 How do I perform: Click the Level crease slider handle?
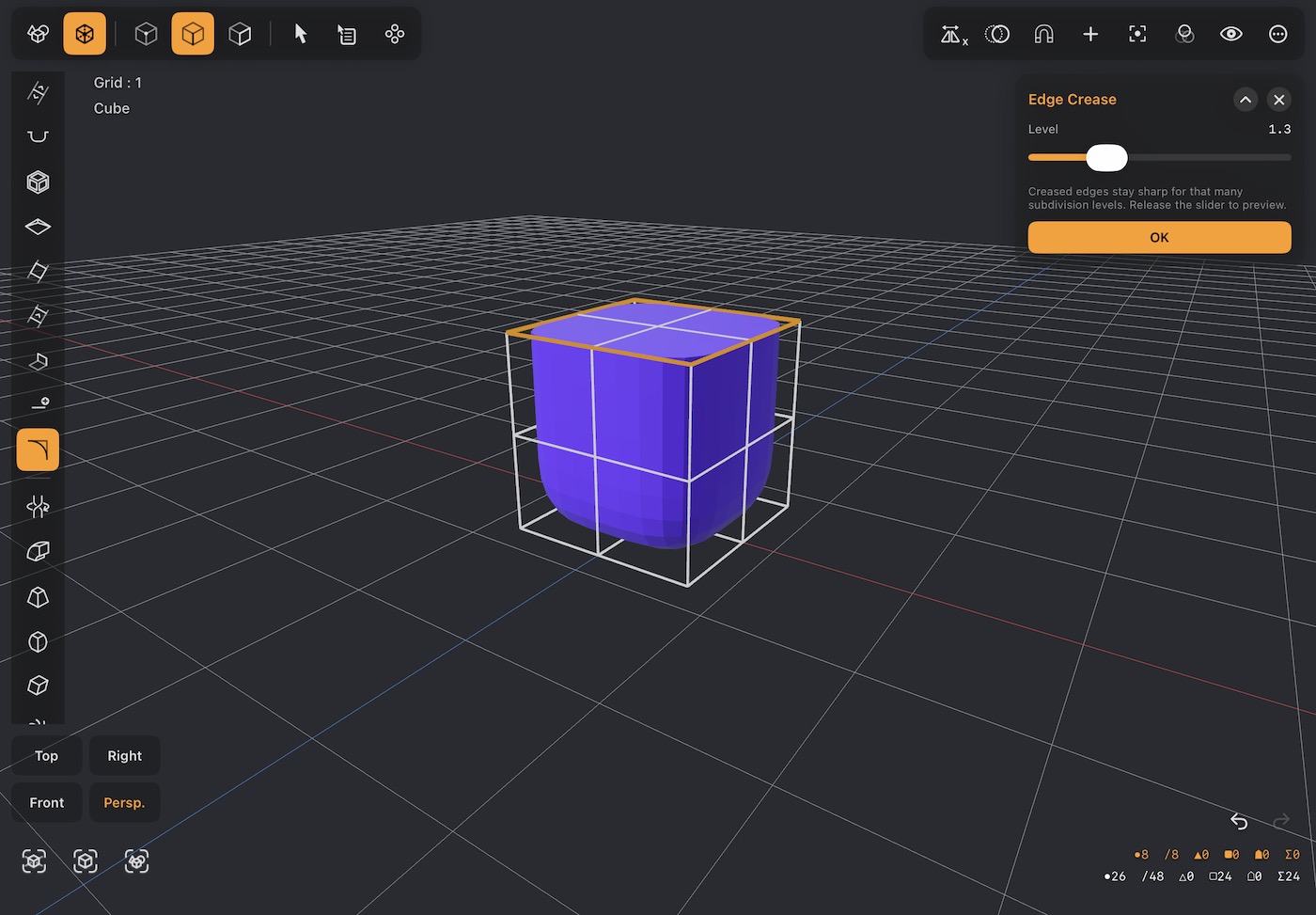coord(1106,158)
